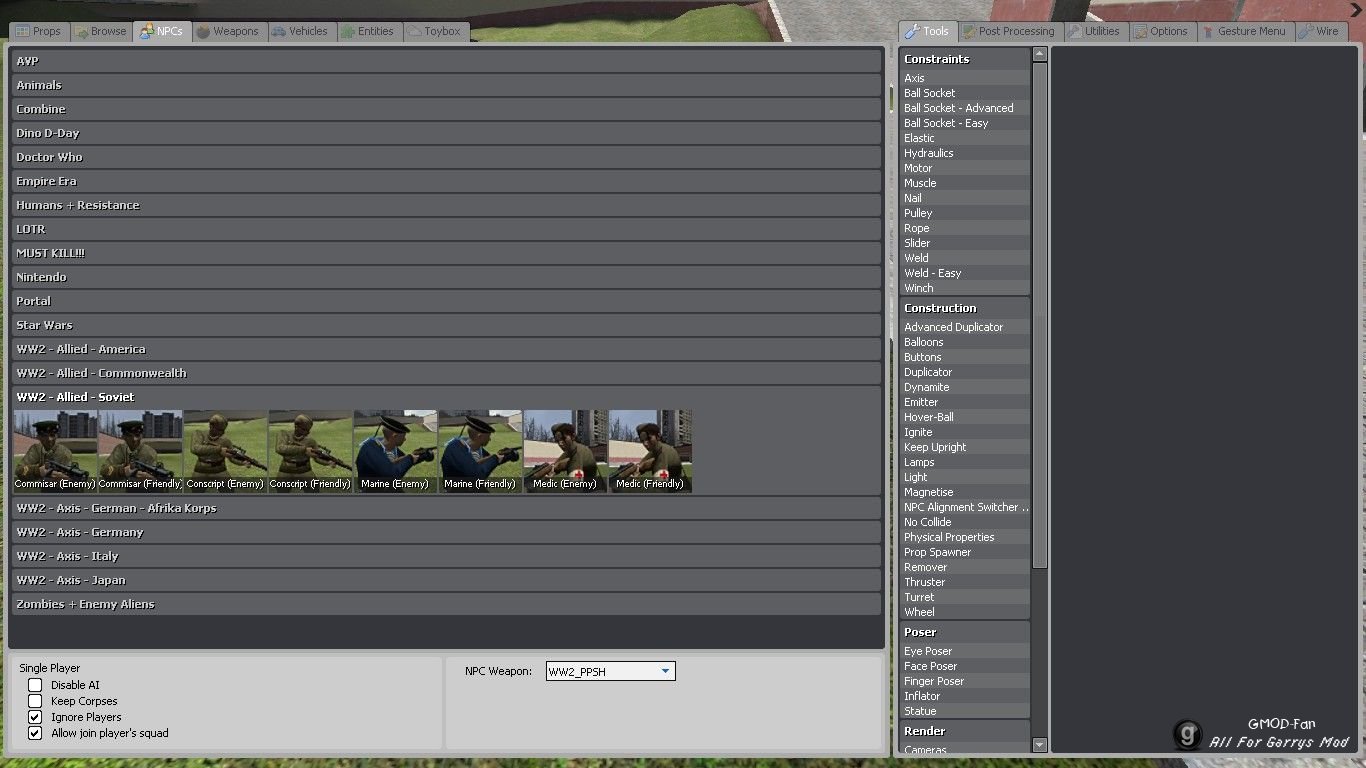Select the Face Poser tool
Image resolution: width=1366 pixels, height=768 pixels.
(x=964, y=666)
